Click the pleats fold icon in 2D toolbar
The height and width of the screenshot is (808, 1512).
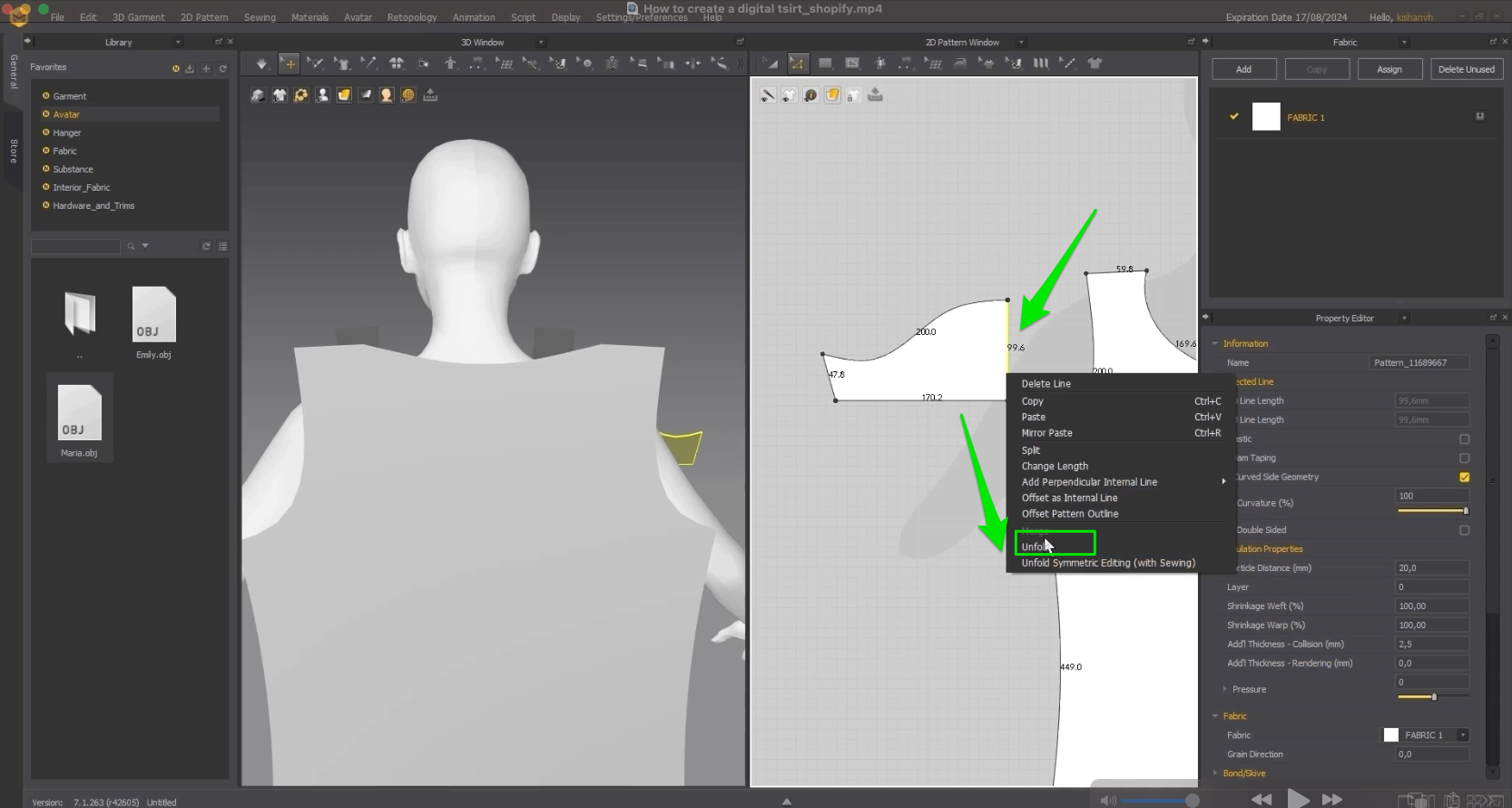click(1041, 64)
